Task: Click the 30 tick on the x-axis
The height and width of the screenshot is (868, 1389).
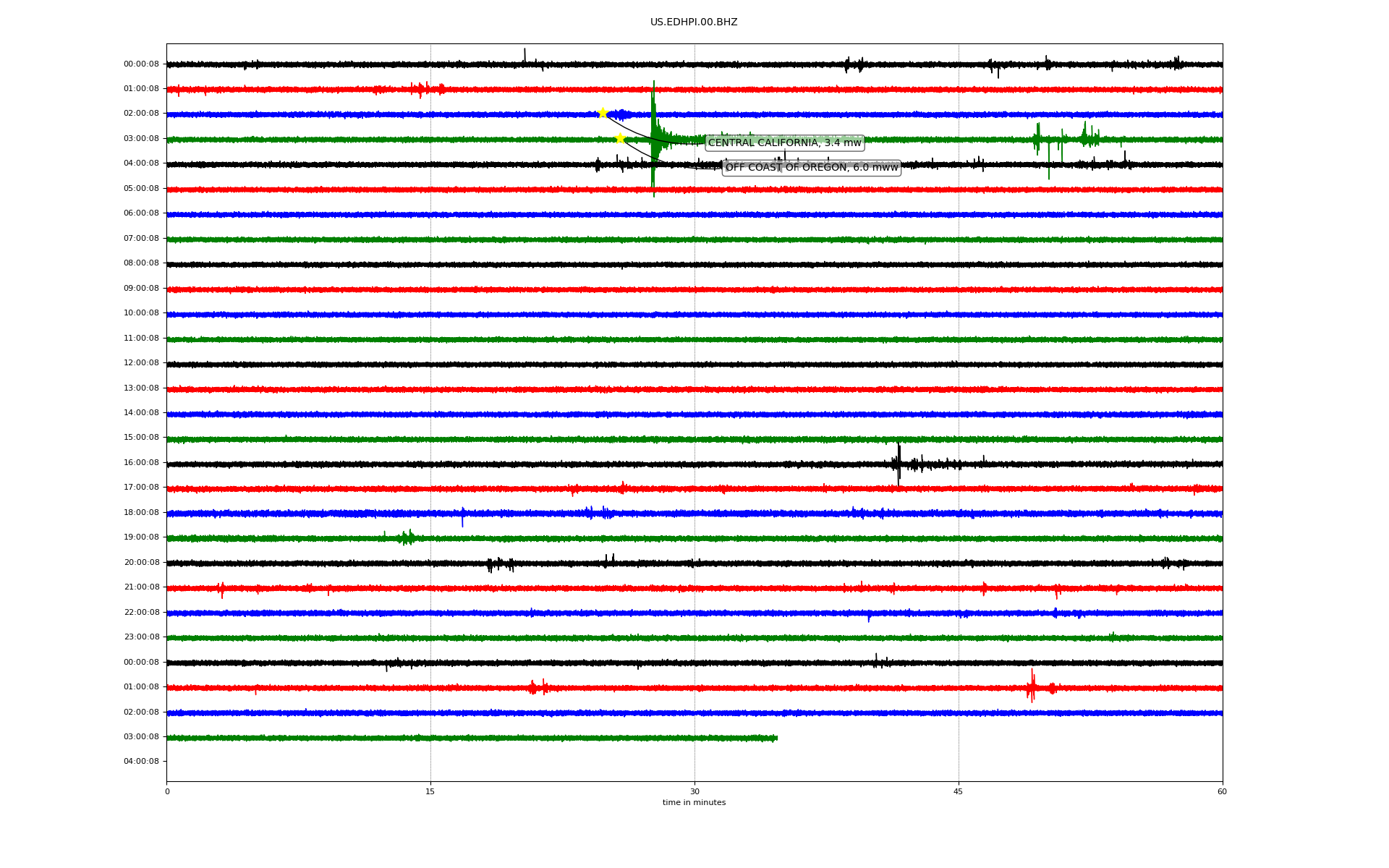Action: [x=694, y=791]
